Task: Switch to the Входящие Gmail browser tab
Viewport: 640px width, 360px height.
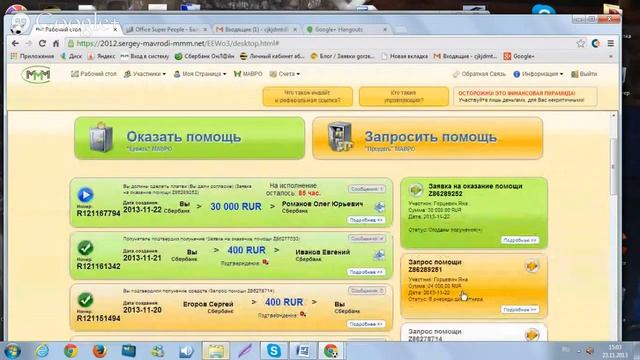Action: (x=256, y=29)
